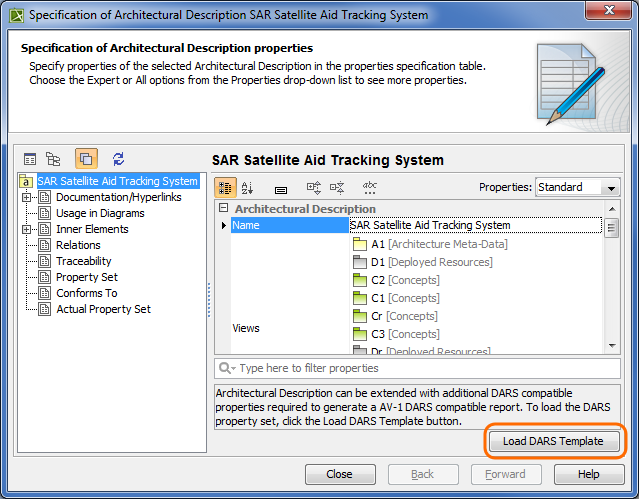Open the search magnifier options dropdown
639x499 pixels.
pos(227,368)
